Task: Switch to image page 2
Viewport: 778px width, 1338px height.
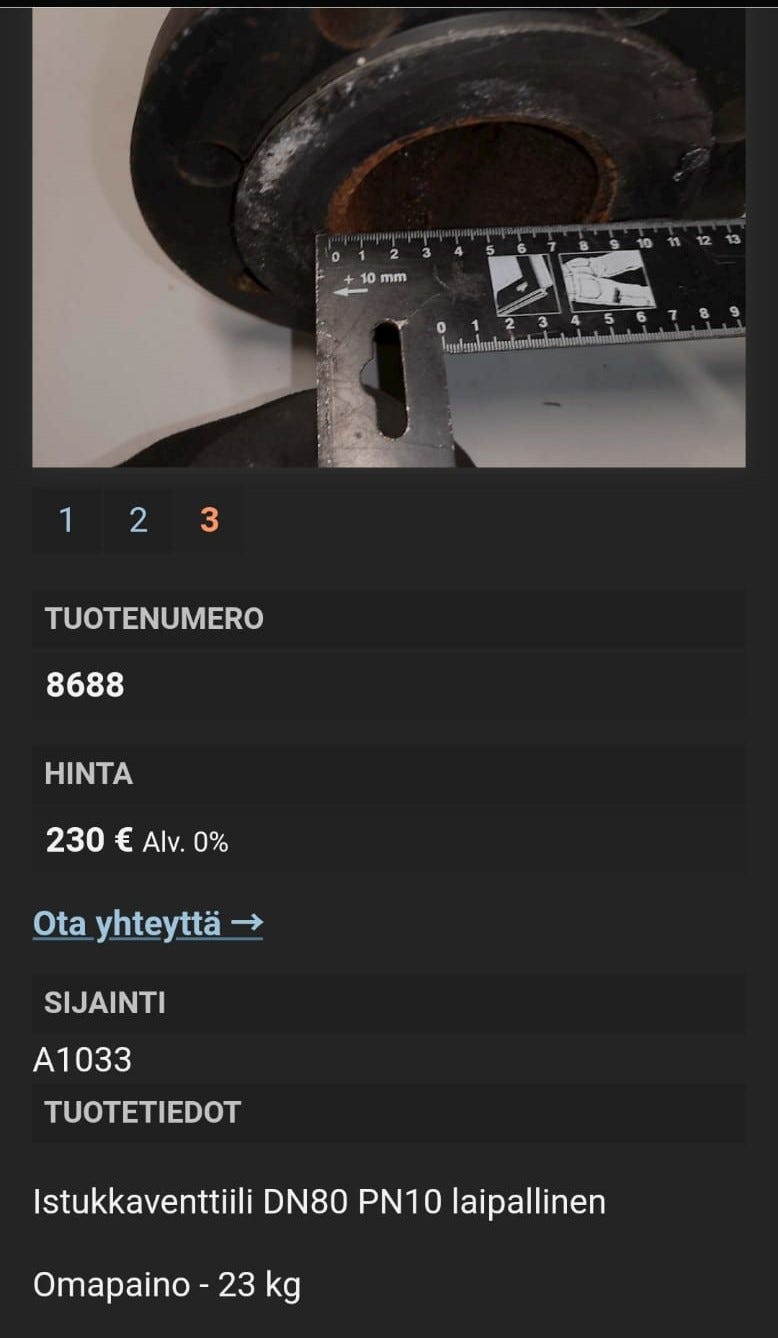Action: [x=138, y=520]
